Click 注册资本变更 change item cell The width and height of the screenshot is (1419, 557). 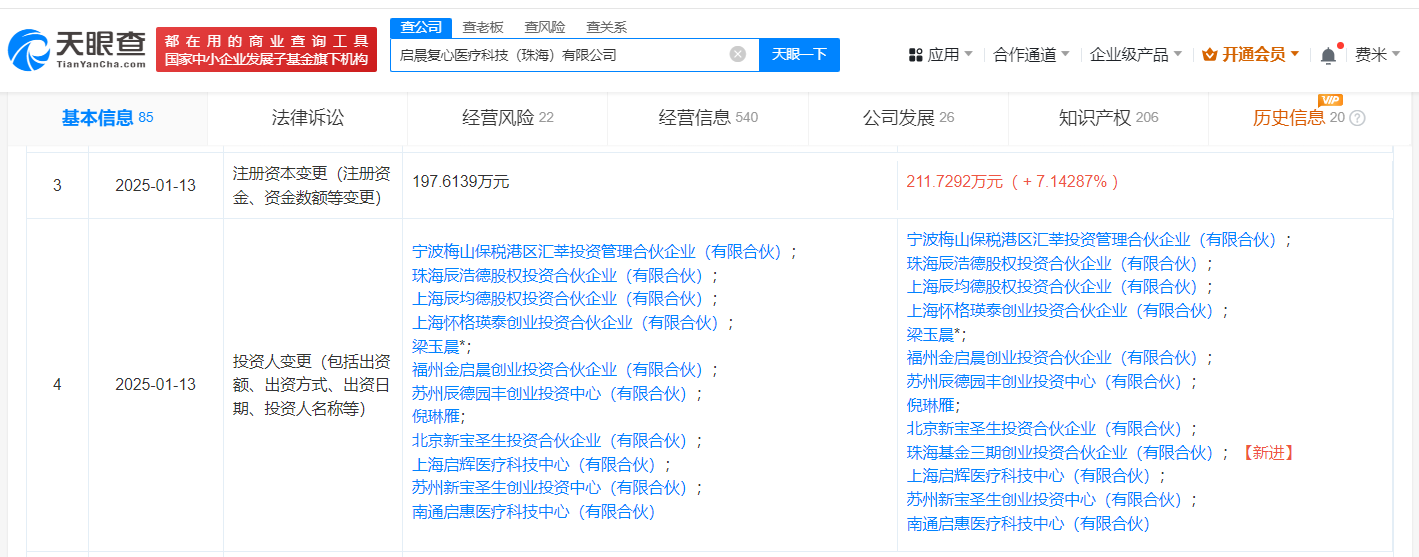pos(312,185)
